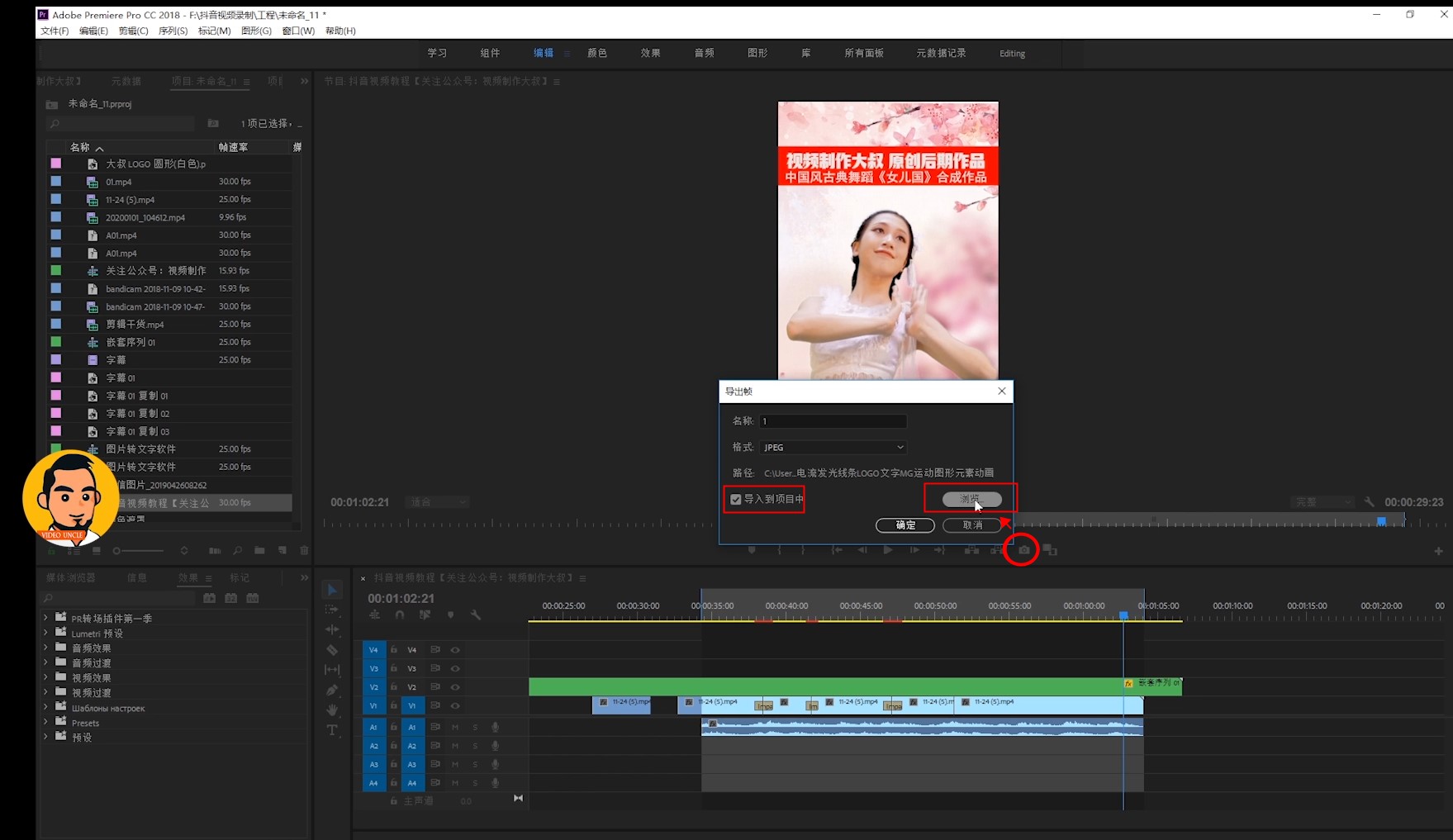Open timeline wrench settings icon
The width and height of the screenshot is (1453, 840).
click(476, 615)
